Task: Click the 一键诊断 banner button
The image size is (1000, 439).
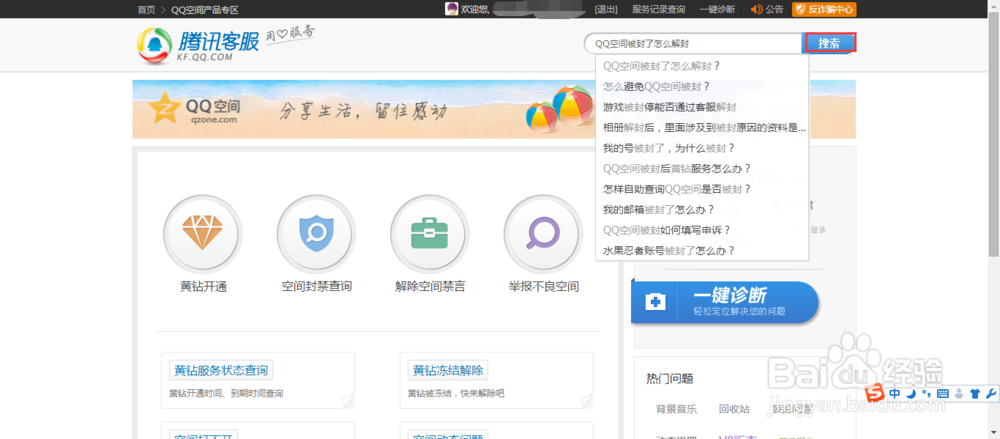Action: tap(724, 302)
